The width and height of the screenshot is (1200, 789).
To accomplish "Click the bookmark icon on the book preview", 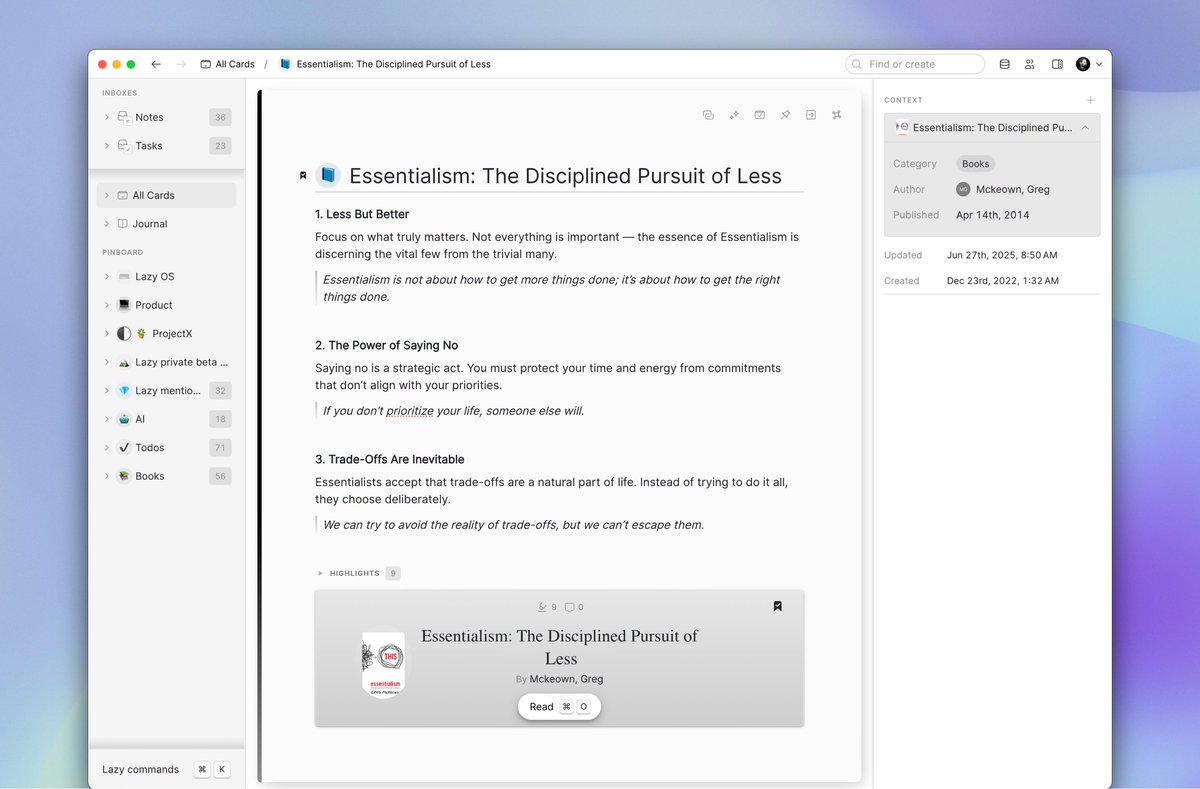I will pos(777,606).
